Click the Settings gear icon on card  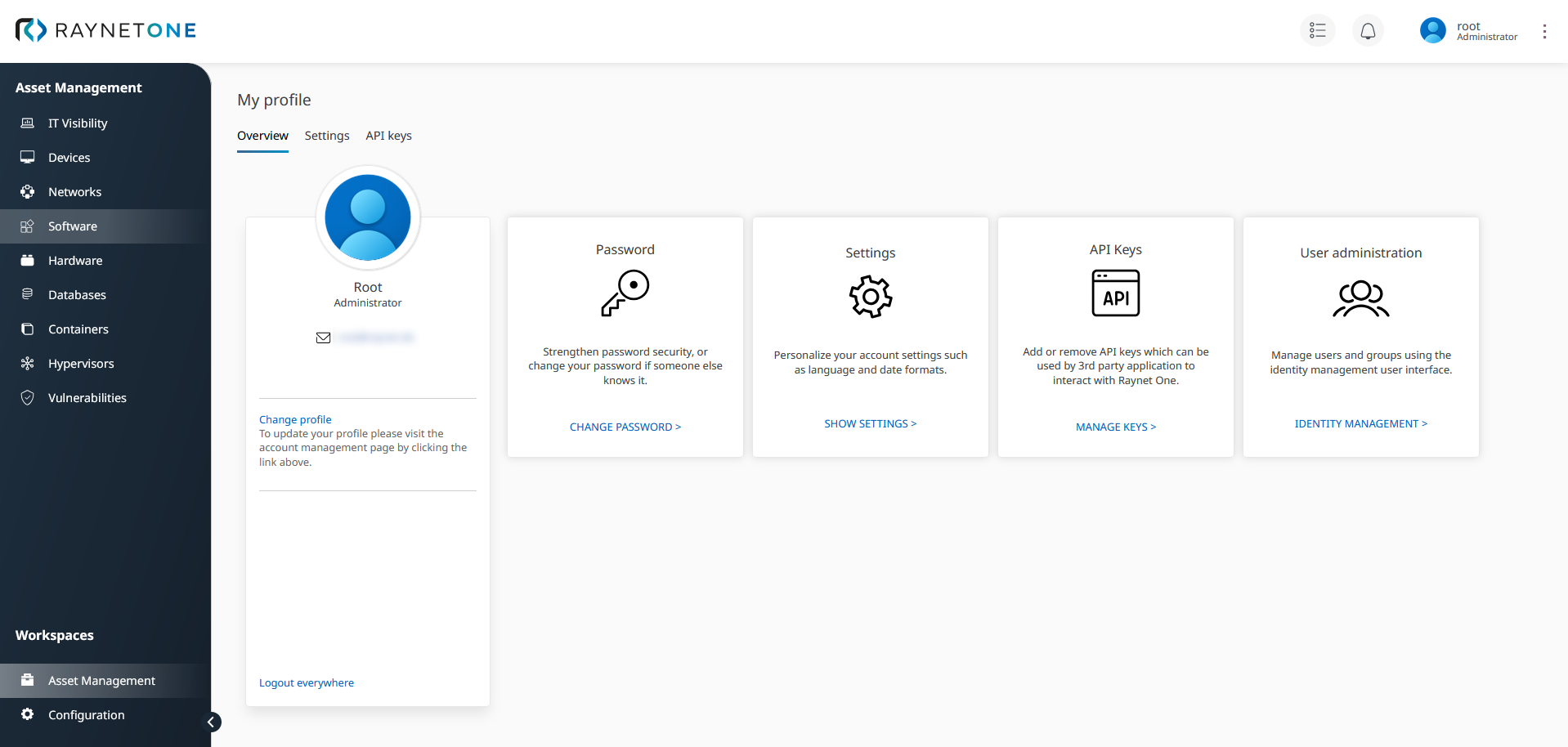[870, 297]
